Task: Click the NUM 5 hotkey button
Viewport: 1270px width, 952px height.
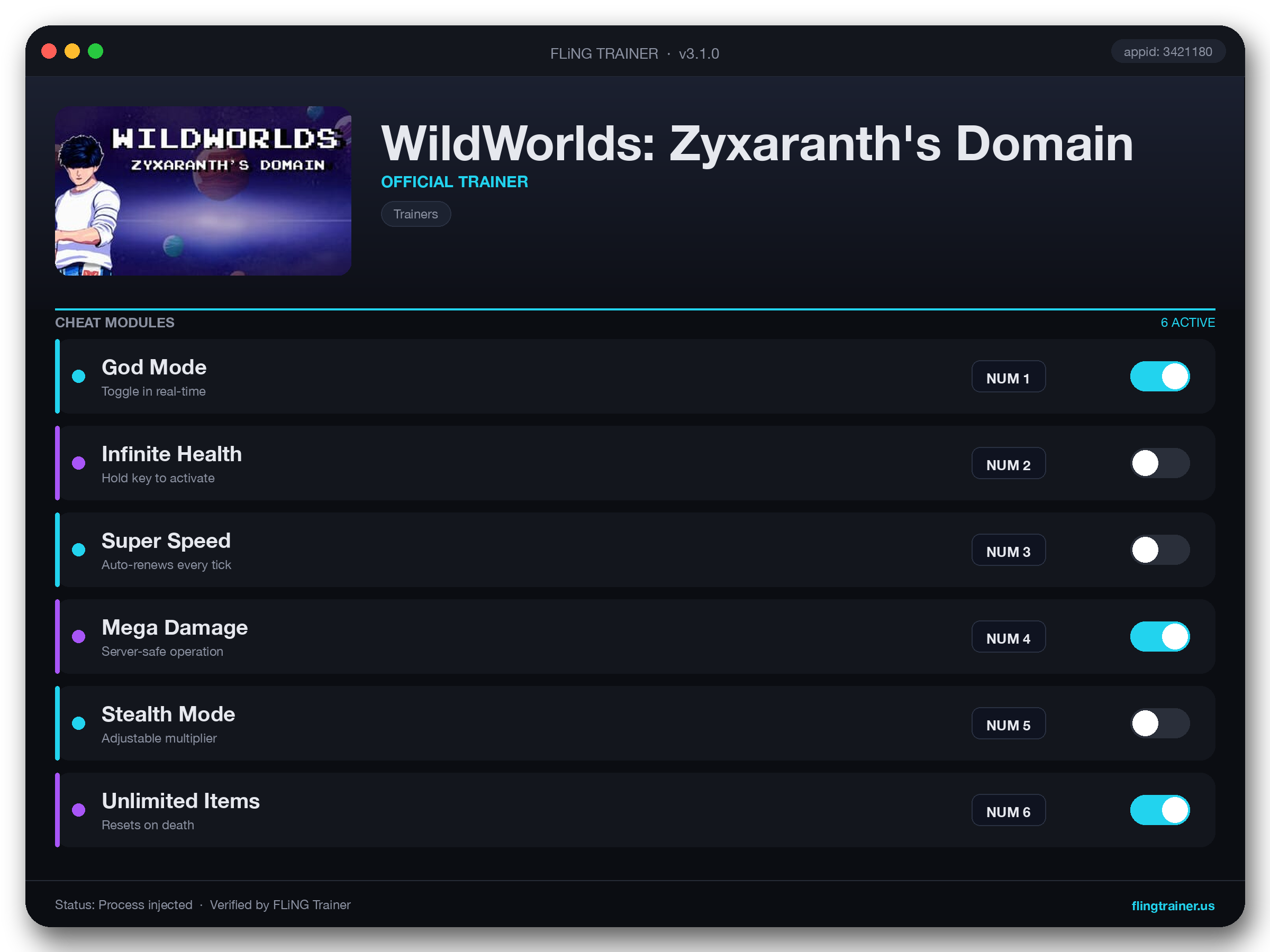Action: click(x=1008, y=723)
